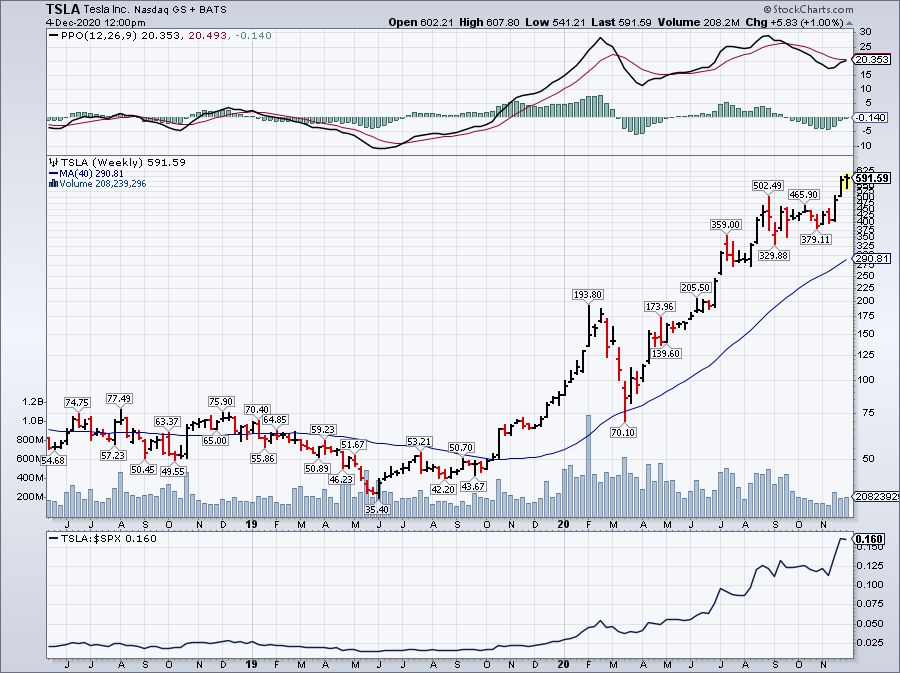Click the 4-Dec-2020 12:00pm timestamp
This screenshot has width=900, height=673.
pyautogui.click(x=96, y=23)
